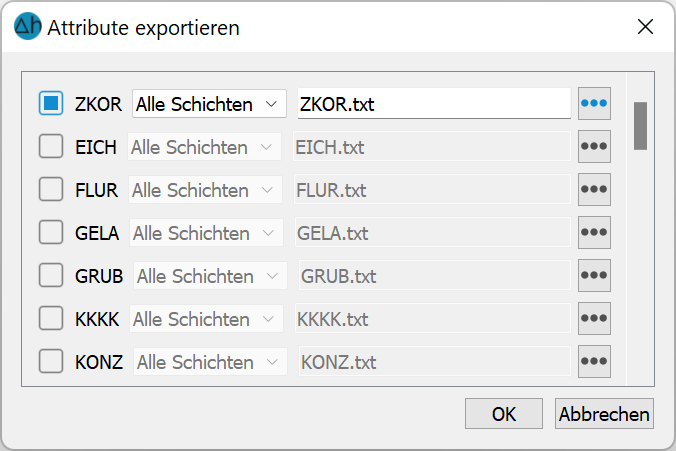Enable the EICH attribute checkbox
The height and width of the screenshot is (451, 676).
coord(51,146)
